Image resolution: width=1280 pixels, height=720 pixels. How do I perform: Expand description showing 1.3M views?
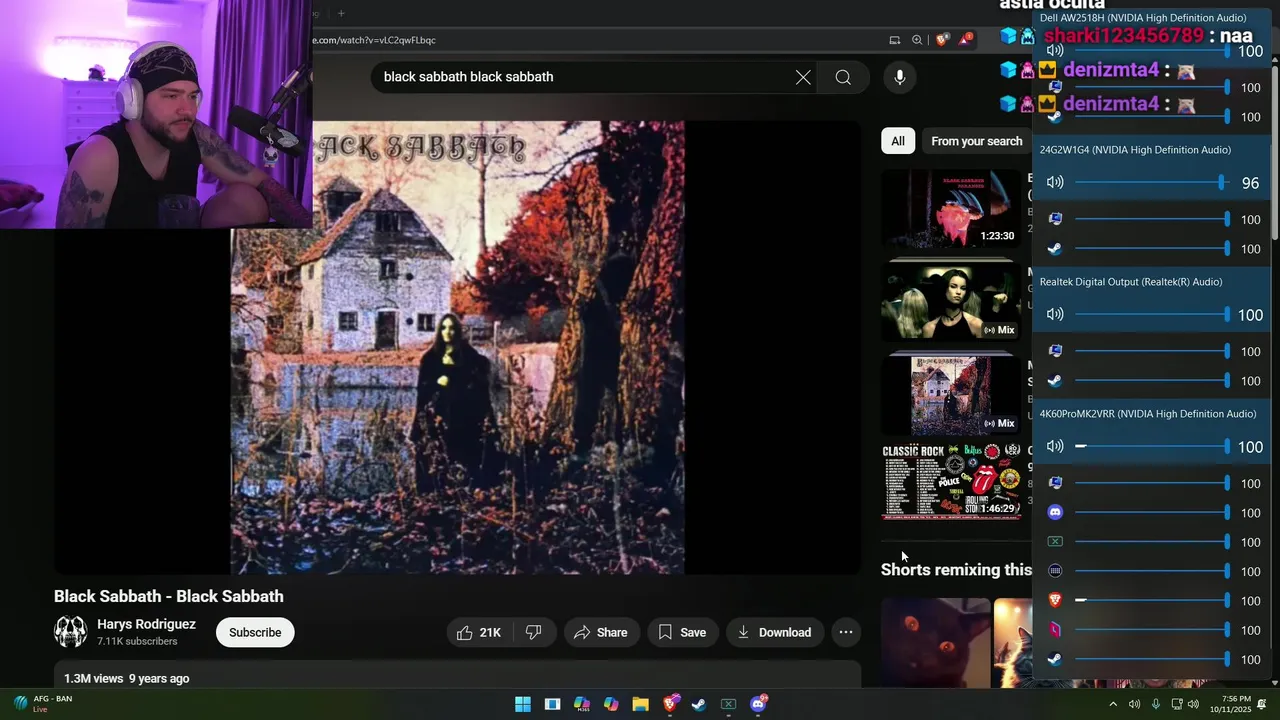tap(457, 677)
